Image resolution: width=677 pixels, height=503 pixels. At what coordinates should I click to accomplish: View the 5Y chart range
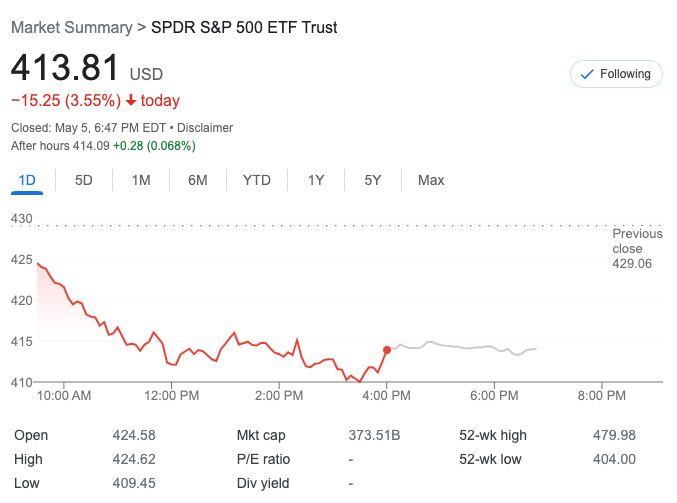click(373, 180)
